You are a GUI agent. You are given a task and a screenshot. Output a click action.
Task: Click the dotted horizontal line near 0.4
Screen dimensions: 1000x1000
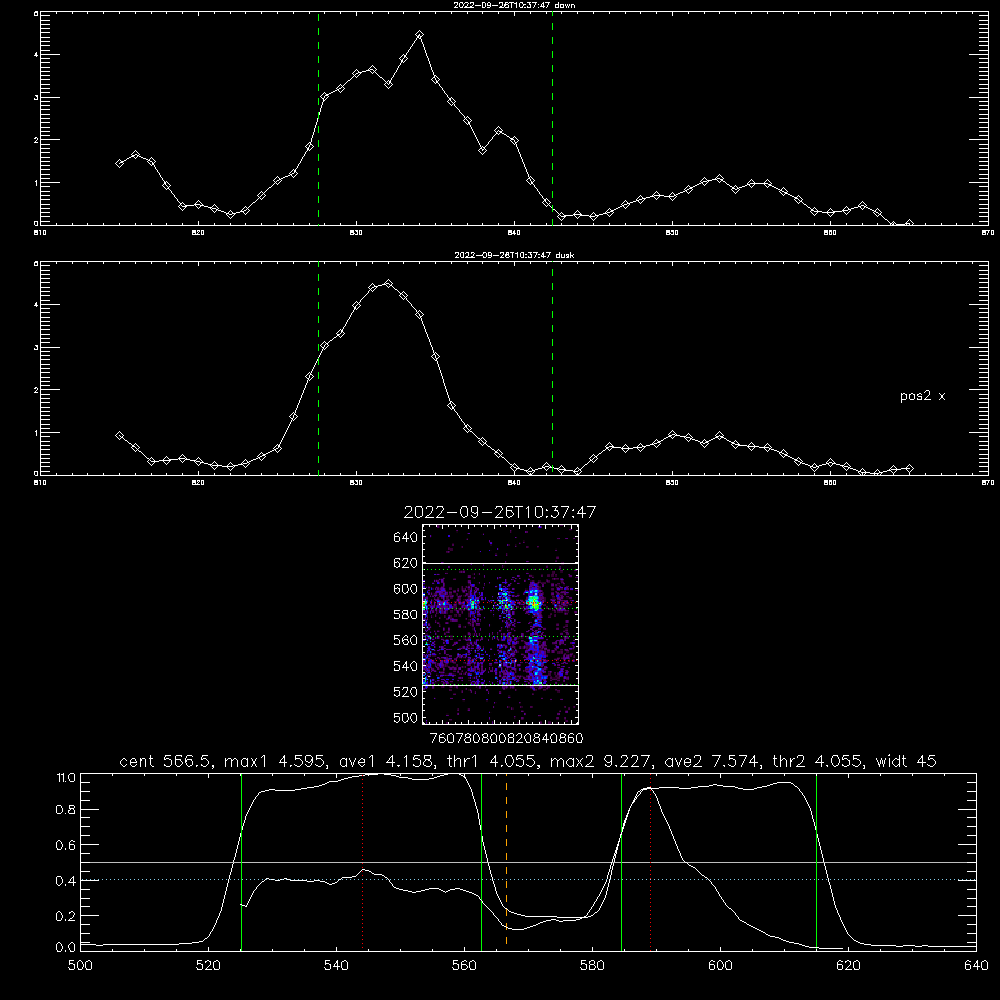point(529,880)
